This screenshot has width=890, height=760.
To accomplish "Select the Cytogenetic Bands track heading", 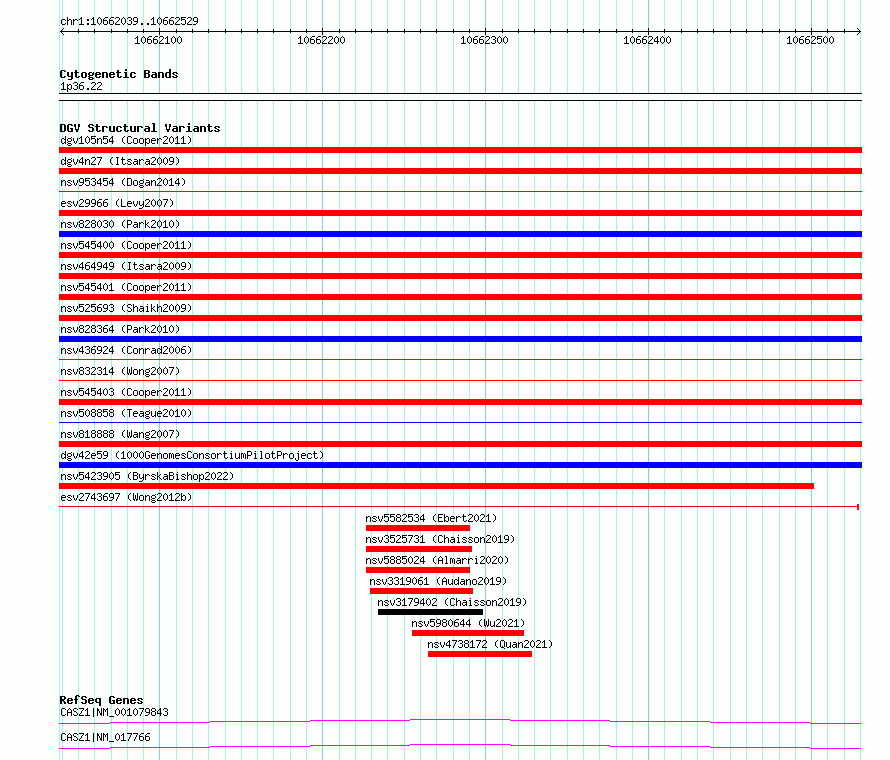I will [x=119, y=74].
